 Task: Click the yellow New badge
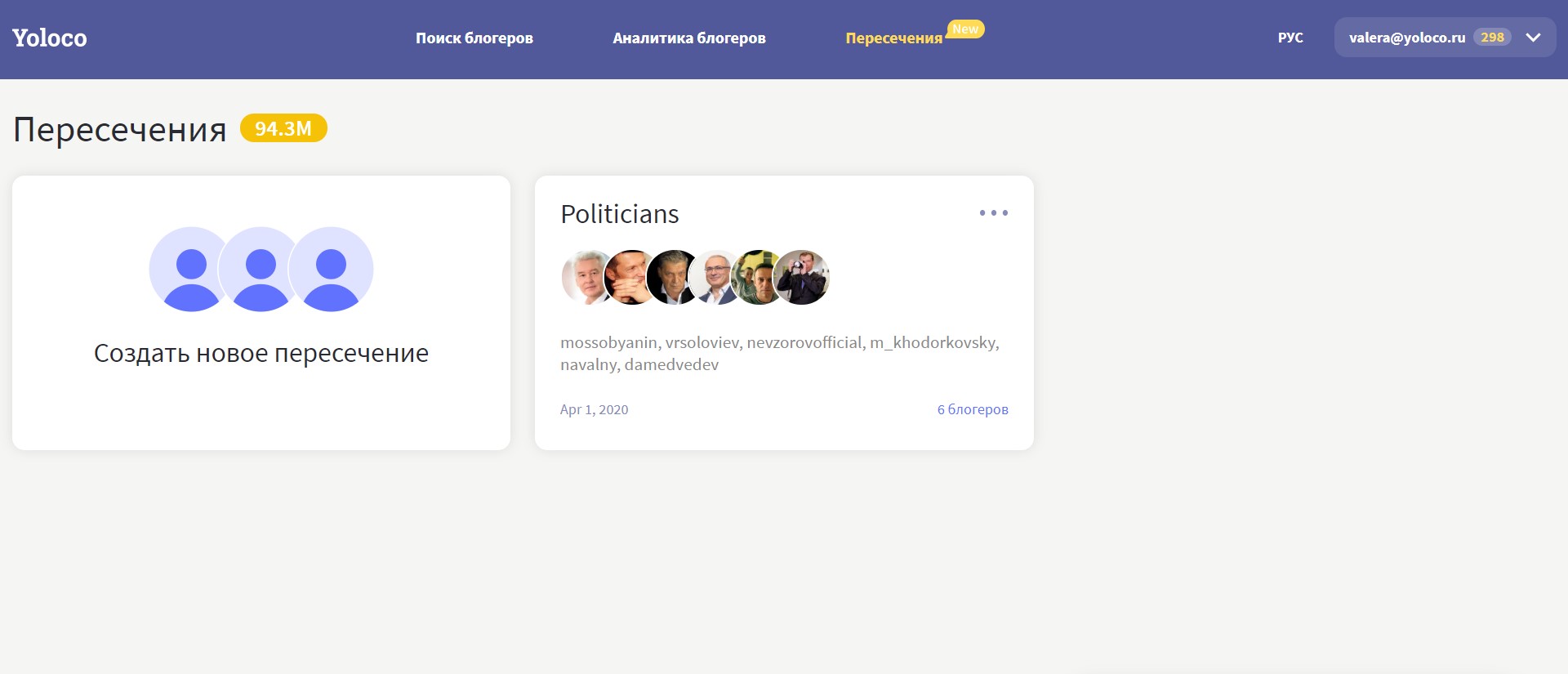[x=965, y=29]
